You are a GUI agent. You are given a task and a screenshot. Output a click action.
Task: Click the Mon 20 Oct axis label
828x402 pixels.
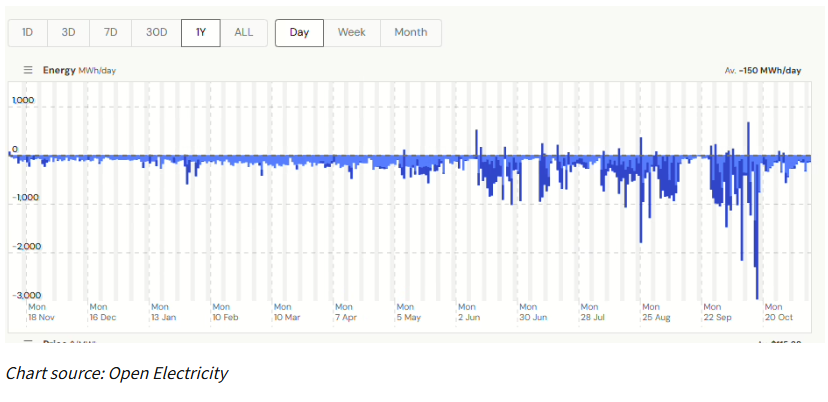pos(778,312)
